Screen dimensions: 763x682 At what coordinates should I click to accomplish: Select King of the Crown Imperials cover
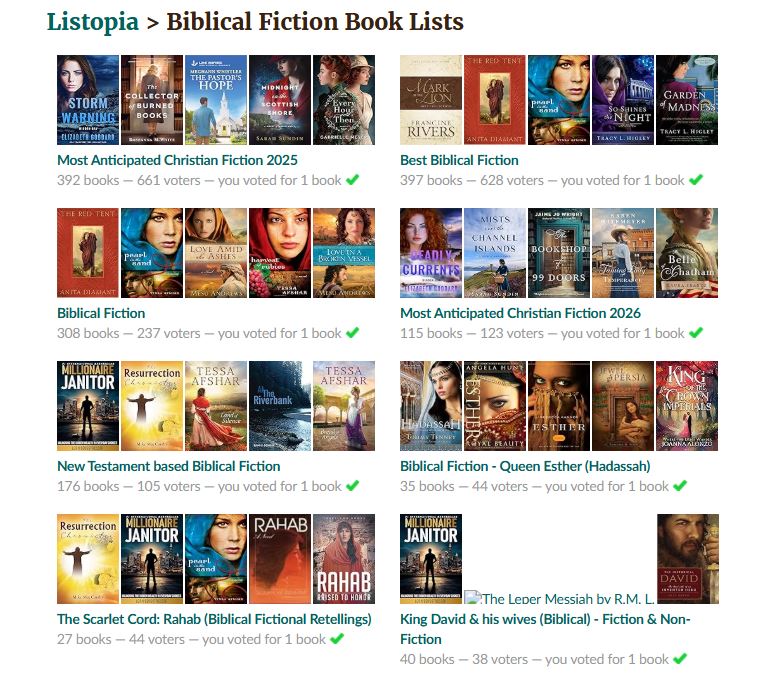[687, 406]
